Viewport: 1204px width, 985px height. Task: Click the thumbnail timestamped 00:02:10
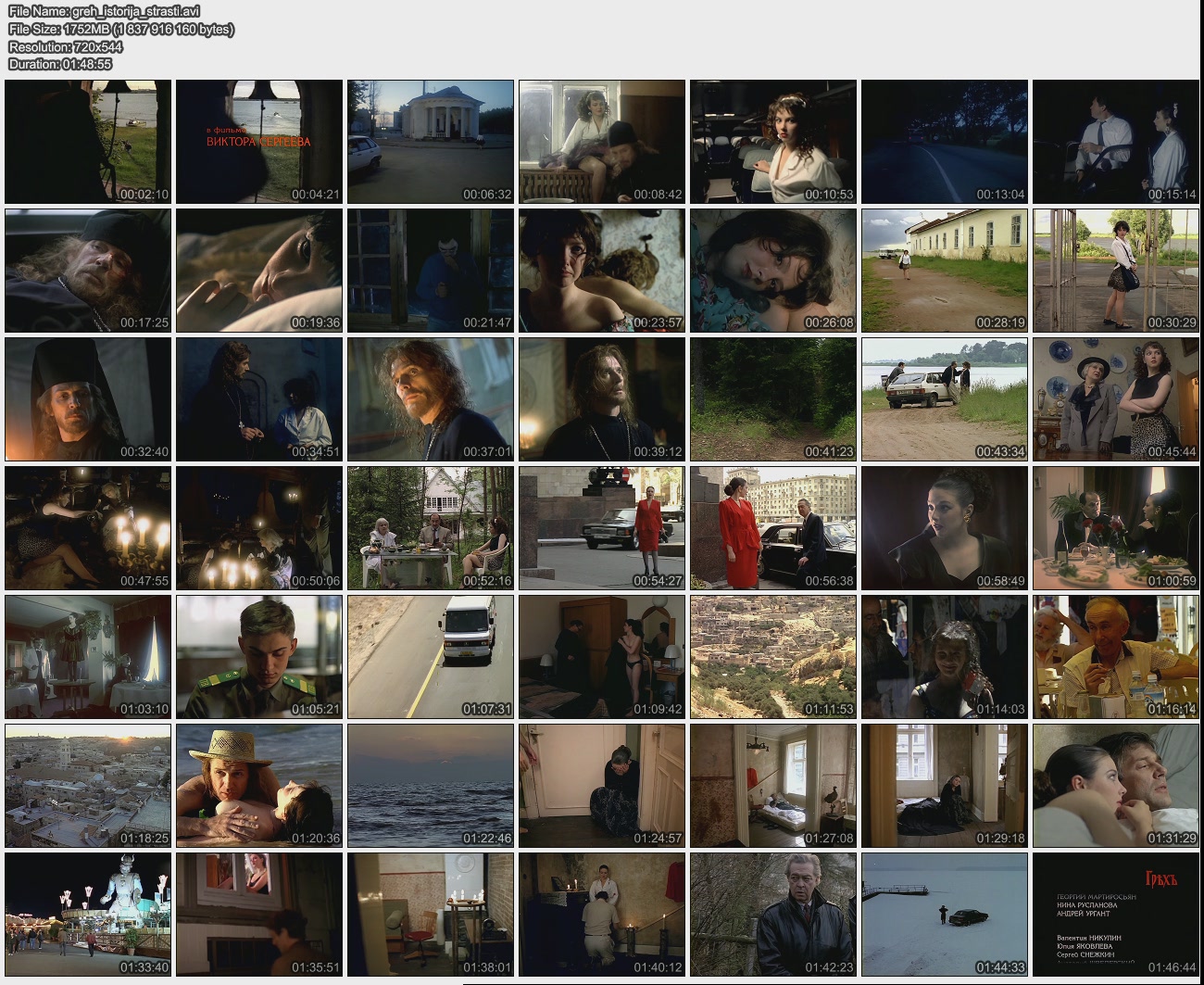coord(88,141)
